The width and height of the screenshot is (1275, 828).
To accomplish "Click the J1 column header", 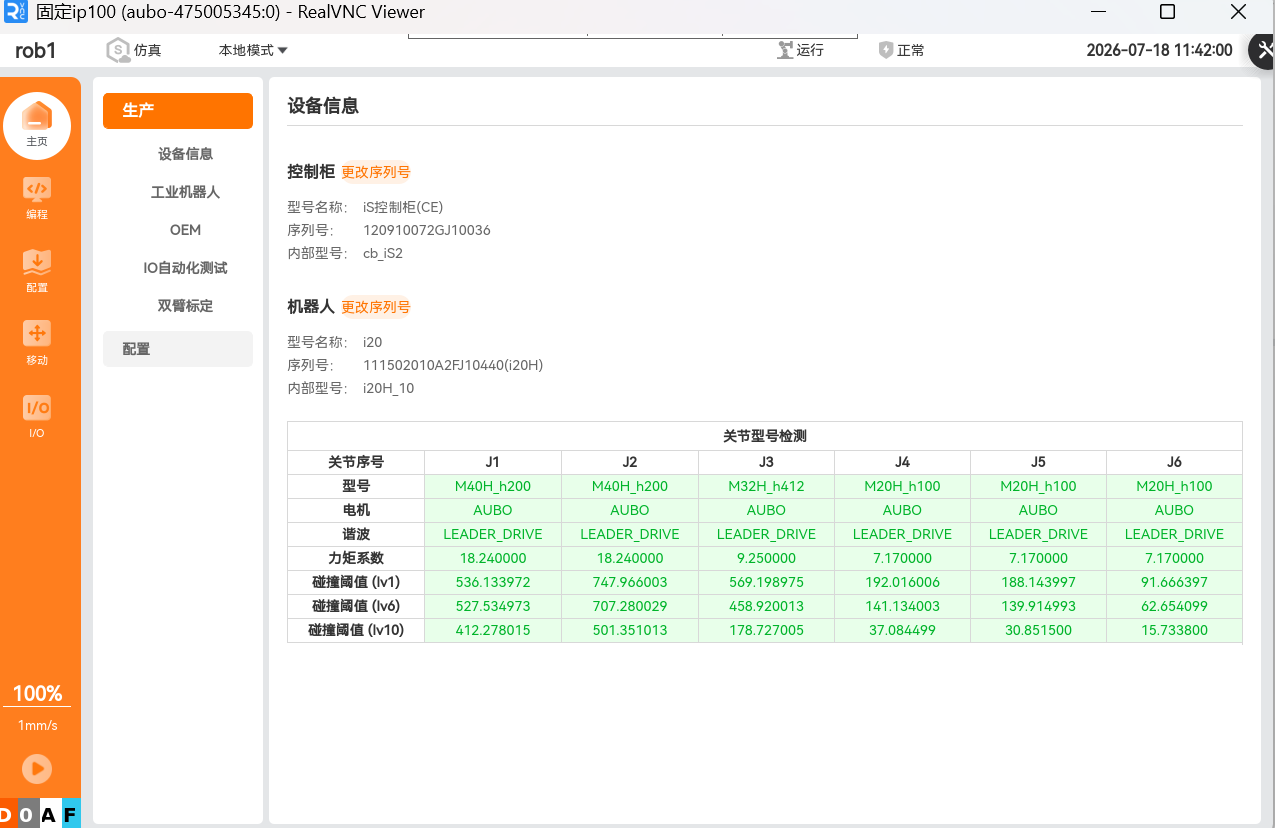I will pos(493,462).
